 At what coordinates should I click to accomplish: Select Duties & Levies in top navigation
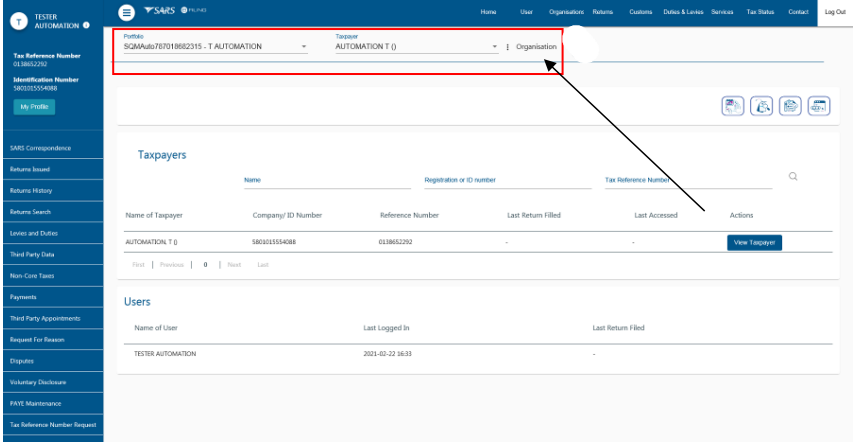(x=683, y=11)
